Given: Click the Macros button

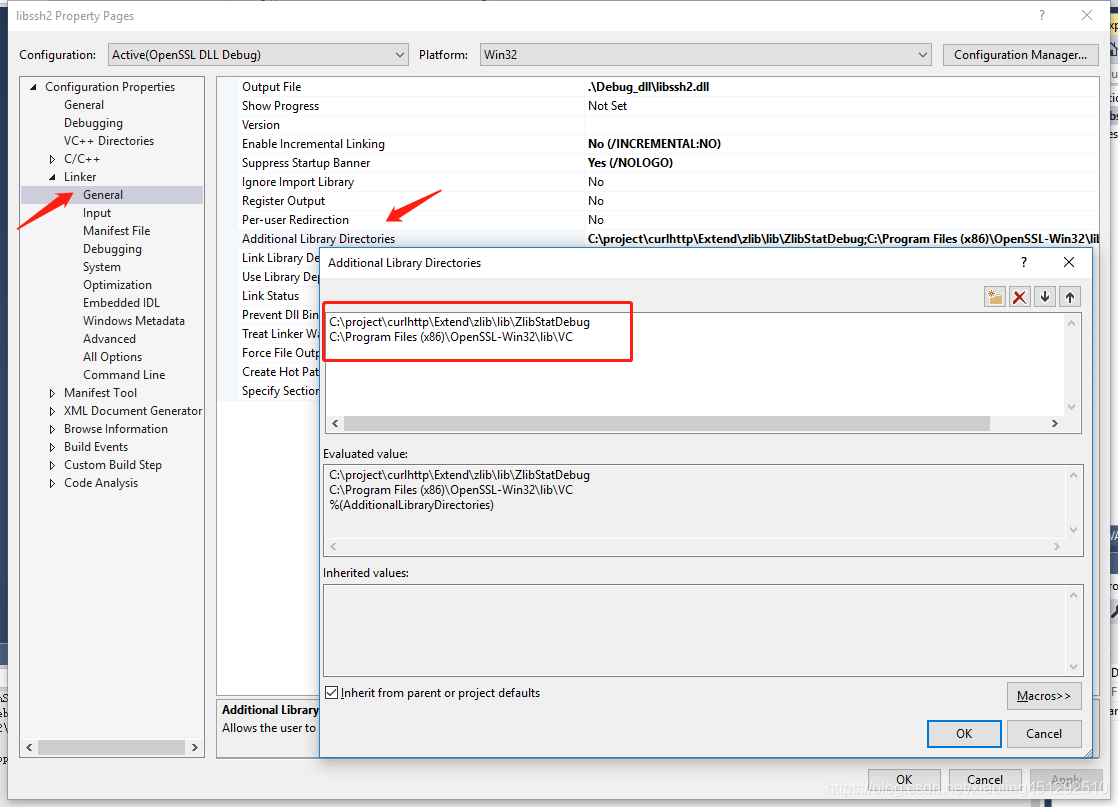Looking at the screenshot, I should tap(1044, 696).
